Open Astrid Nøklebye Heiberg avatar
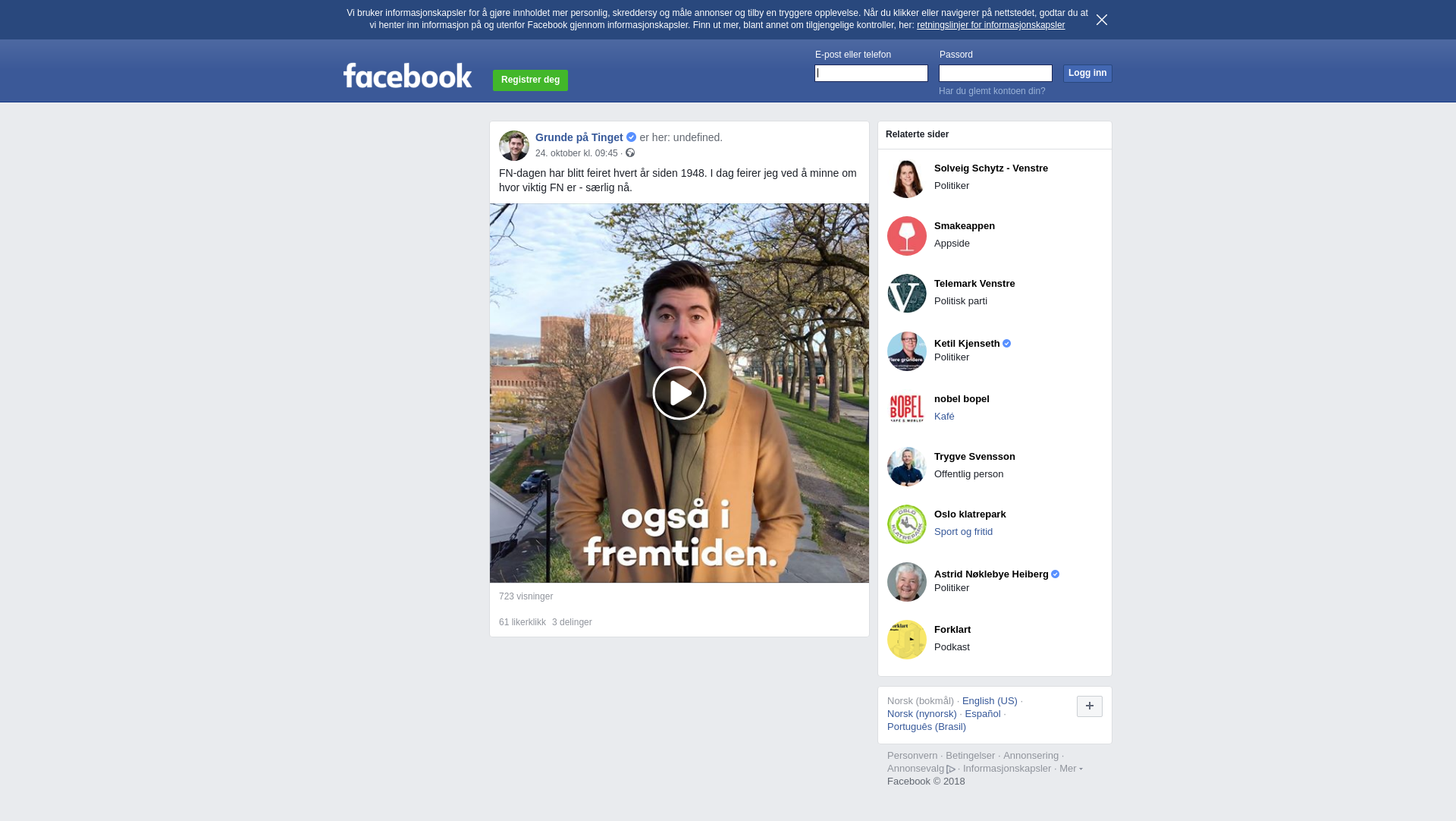1456x821 pixels. pos(907,582)
